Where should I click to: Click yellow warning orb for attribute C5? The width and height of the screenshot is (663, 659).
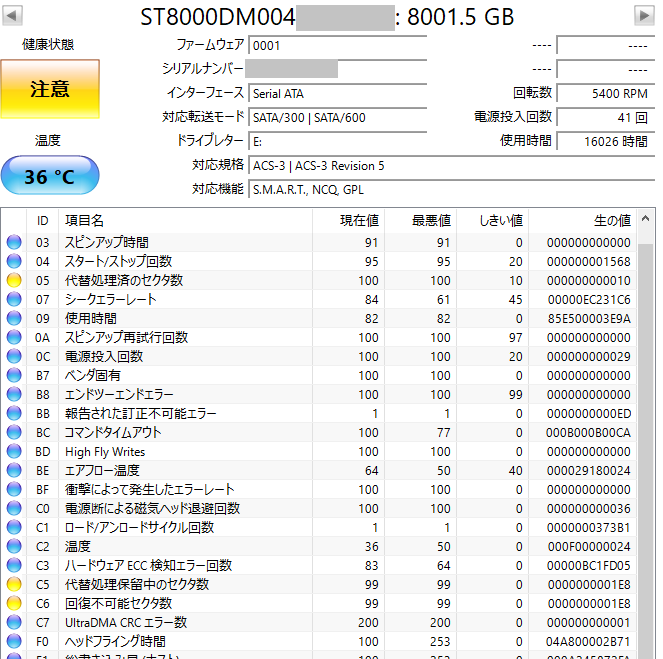point(14,584)
